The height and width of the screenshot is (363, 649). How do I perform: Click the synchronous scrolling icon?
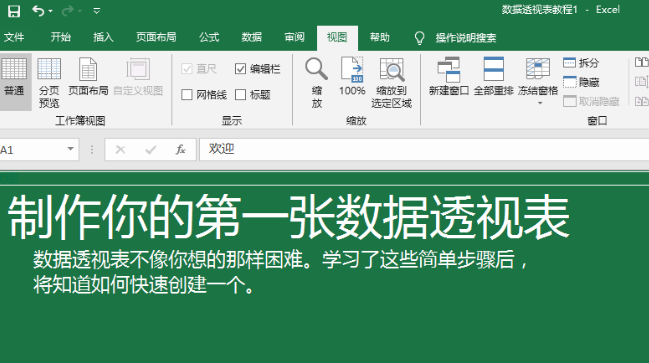(x=642, y=82)
